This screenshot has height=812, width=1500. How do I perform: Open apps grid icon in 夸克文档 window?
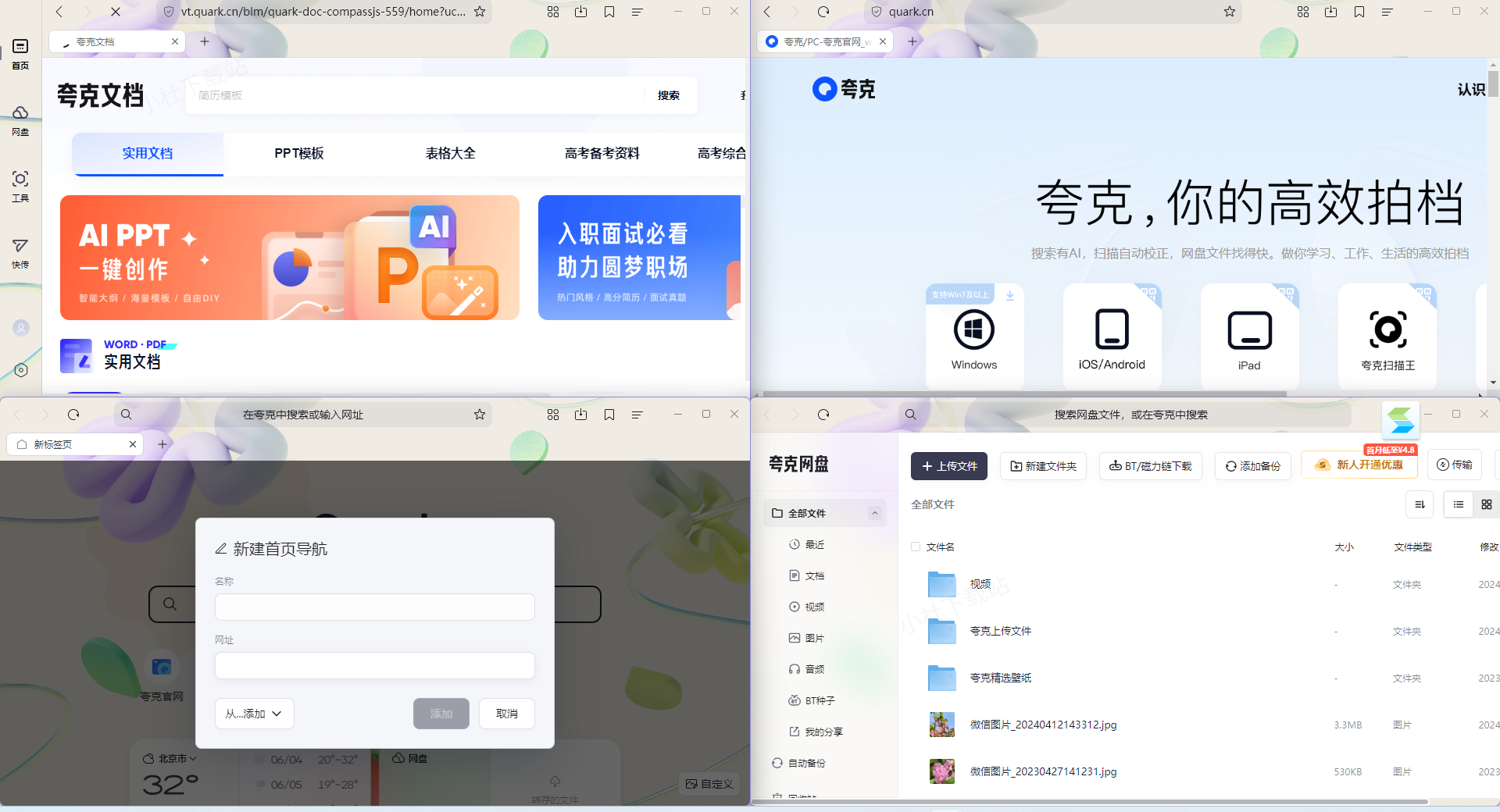[x=553, y=12]
